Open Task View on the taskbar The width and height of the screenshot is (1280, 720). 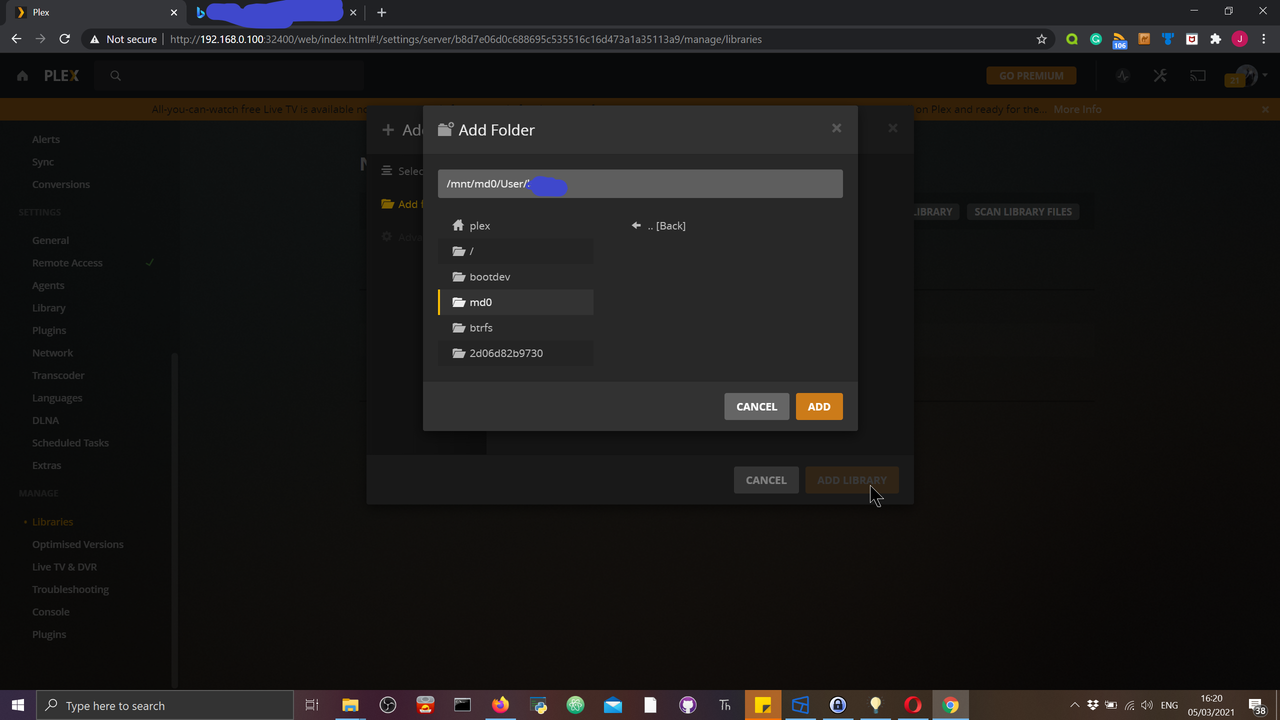(312, 705)
